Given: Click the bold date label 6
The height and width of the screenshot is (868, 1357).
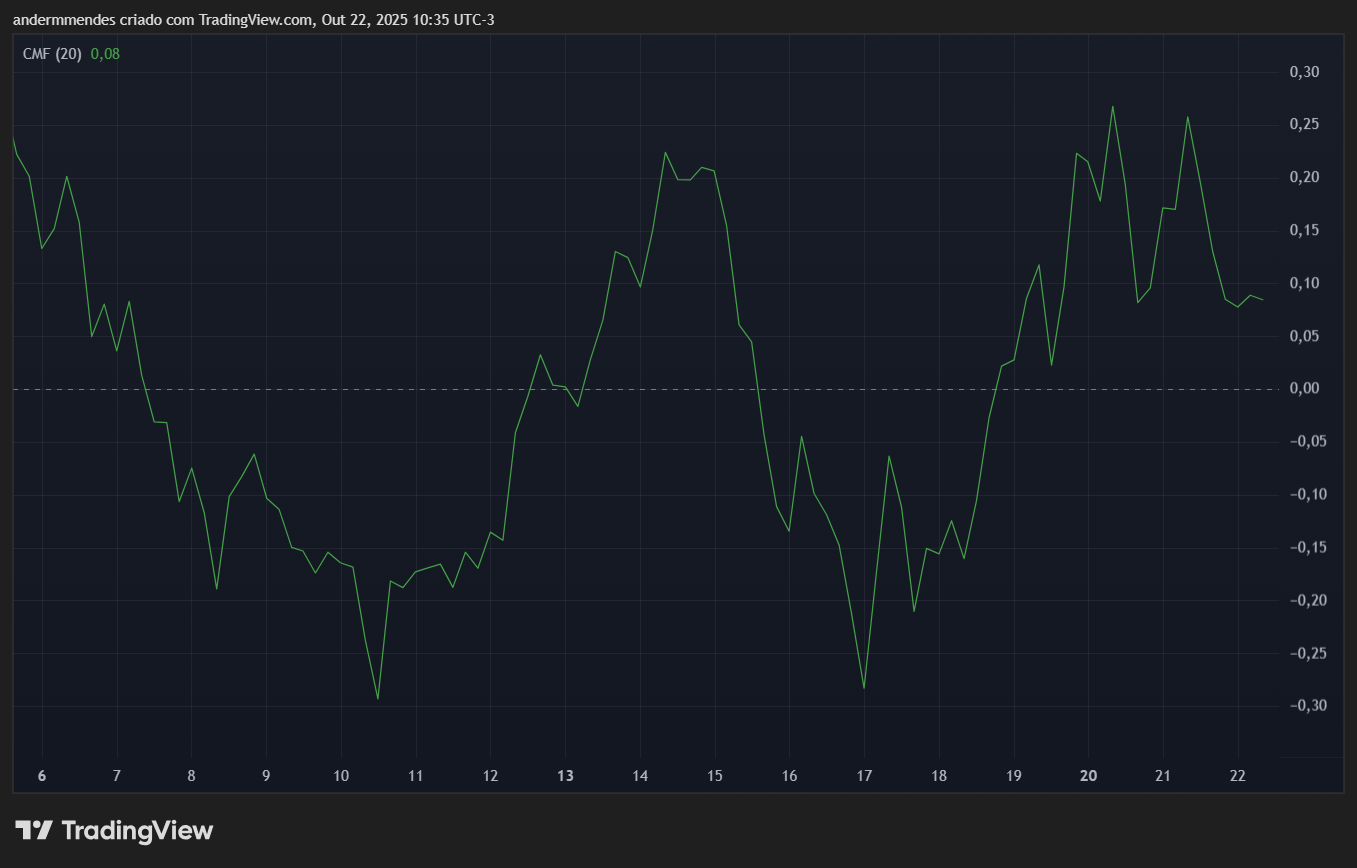Looking at the screenshot, I should (42, 776).
